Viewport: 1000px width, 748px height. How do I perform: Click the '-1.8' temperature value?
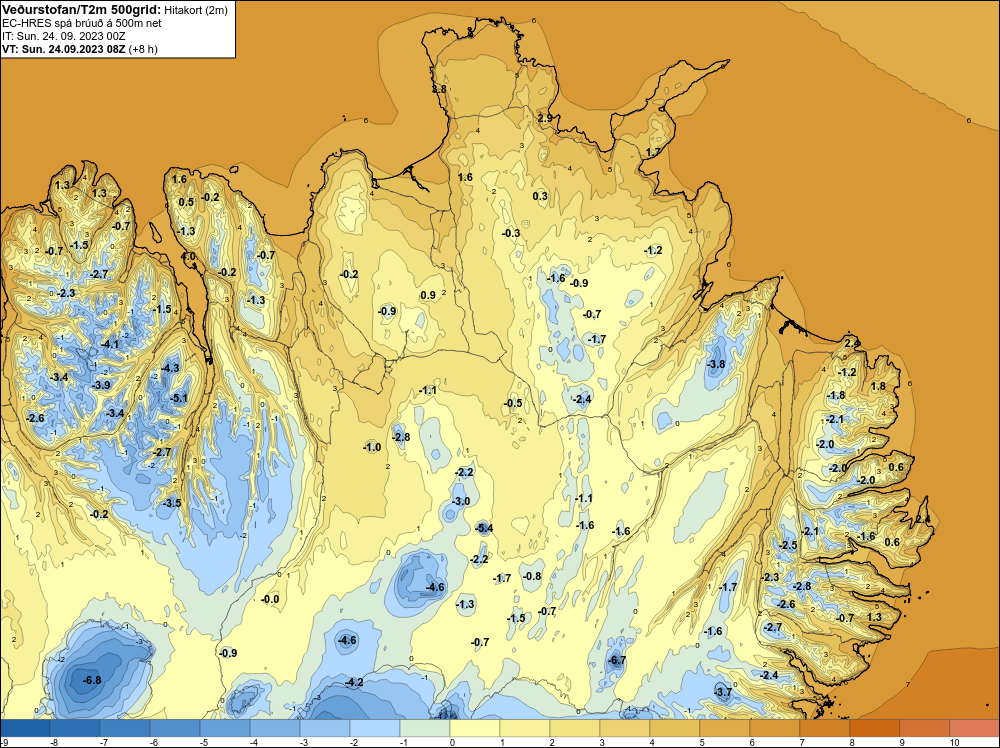coord(836,395)
